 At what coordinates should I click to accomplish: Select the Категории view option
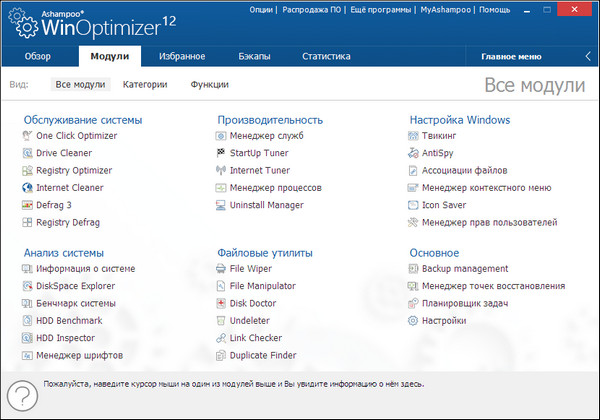145,85
